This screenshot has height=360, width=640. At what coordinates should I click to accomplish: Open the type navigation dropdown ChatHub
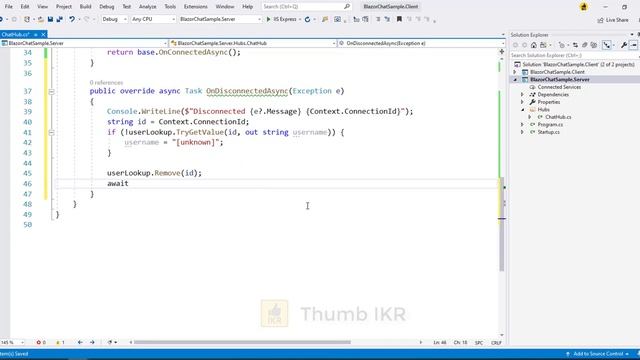pos(253,43)
